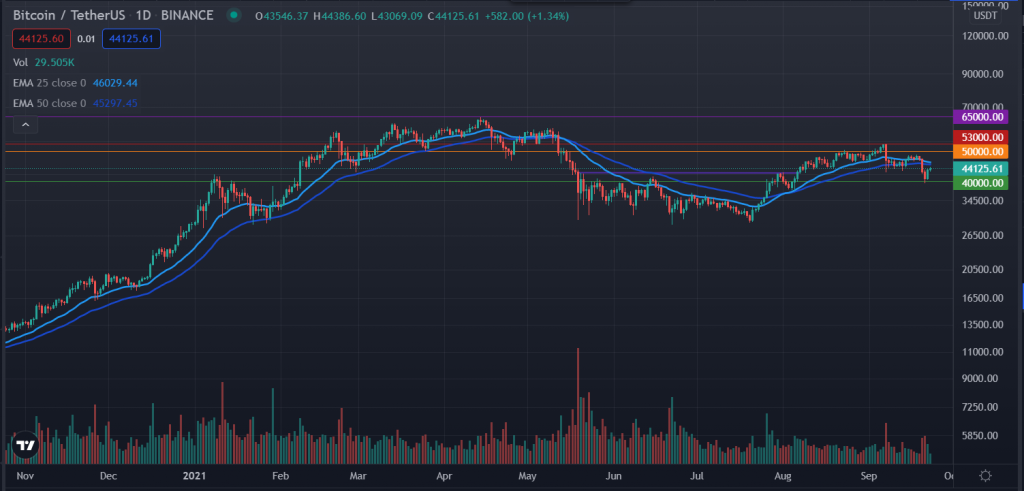
Task: Click the Mar label on time axis
Action: 359,475
